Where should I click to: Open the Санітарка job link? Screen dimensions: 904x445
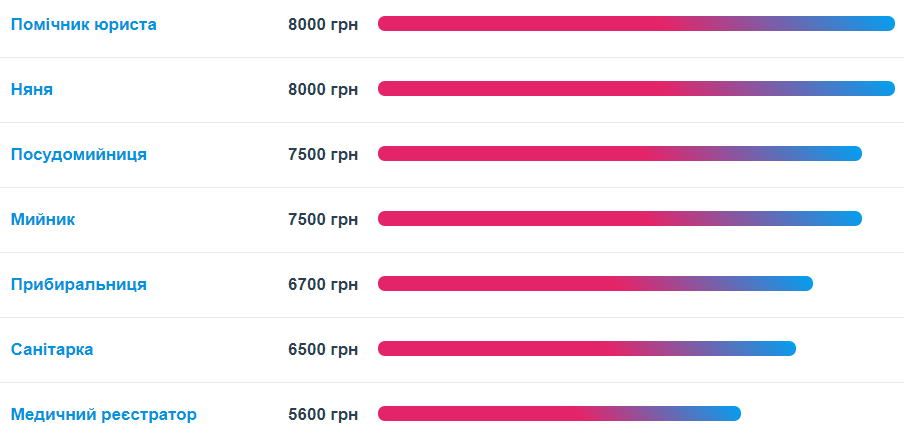point(52,349)
